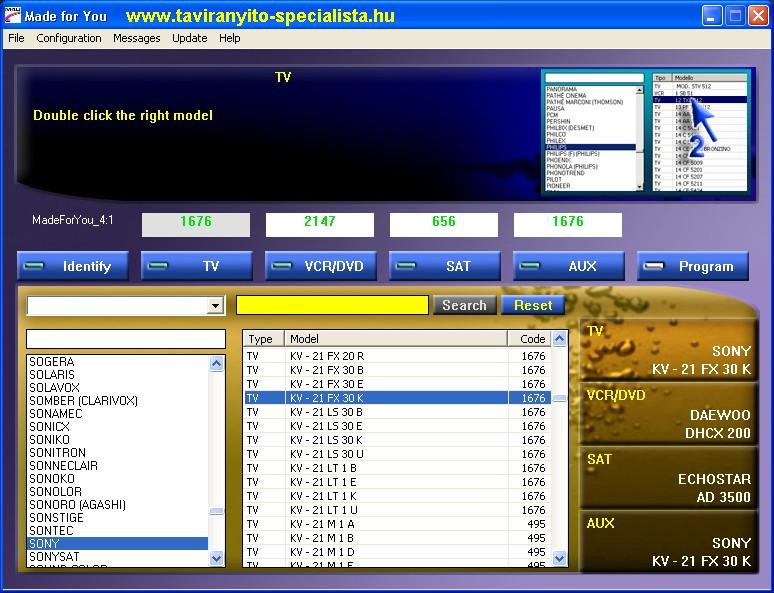Viewport: 774px width, 593px height.
Task: Click the Program button
Action: (693, 266)
